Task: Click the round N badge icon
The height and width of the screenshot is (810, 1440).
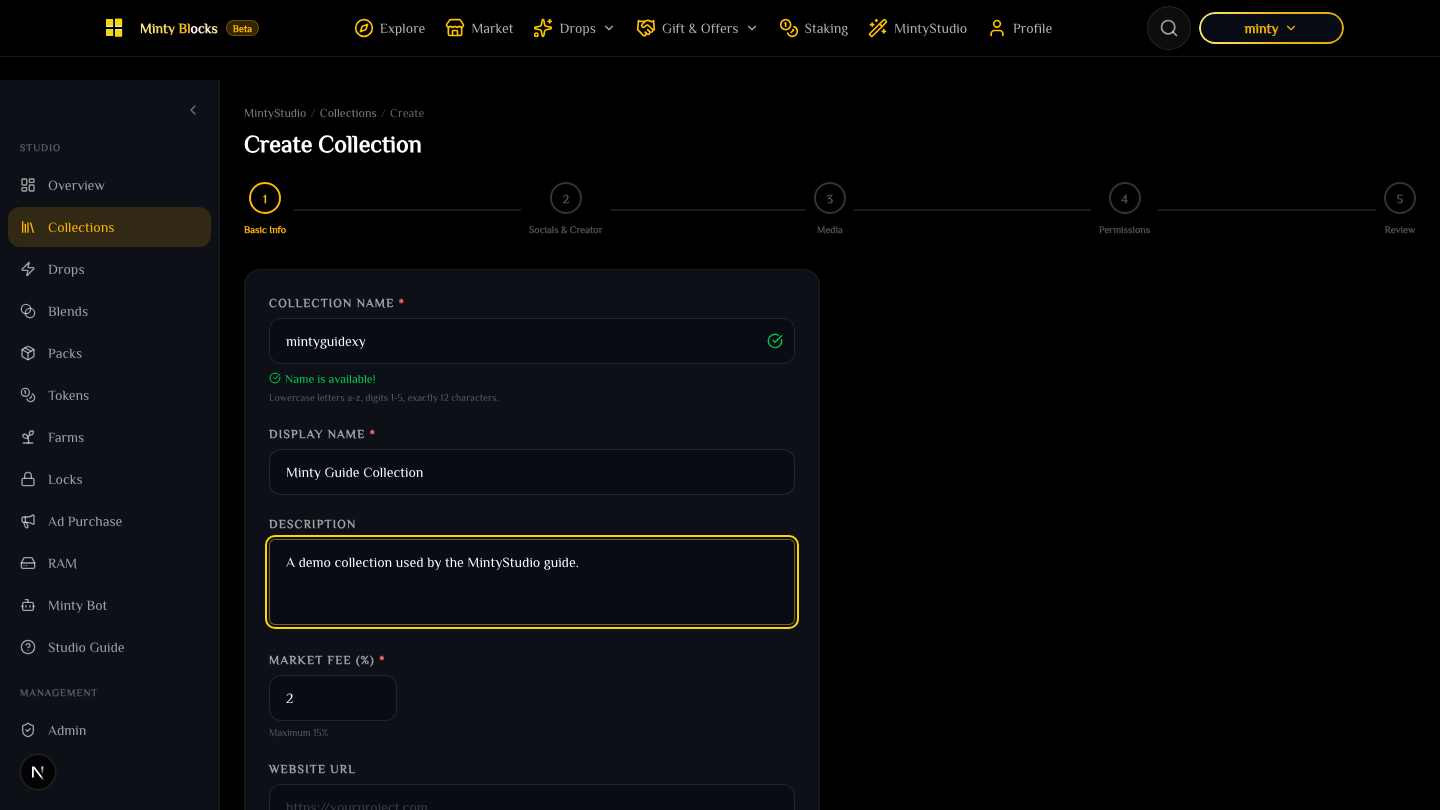Action: (x=38, y=772)
